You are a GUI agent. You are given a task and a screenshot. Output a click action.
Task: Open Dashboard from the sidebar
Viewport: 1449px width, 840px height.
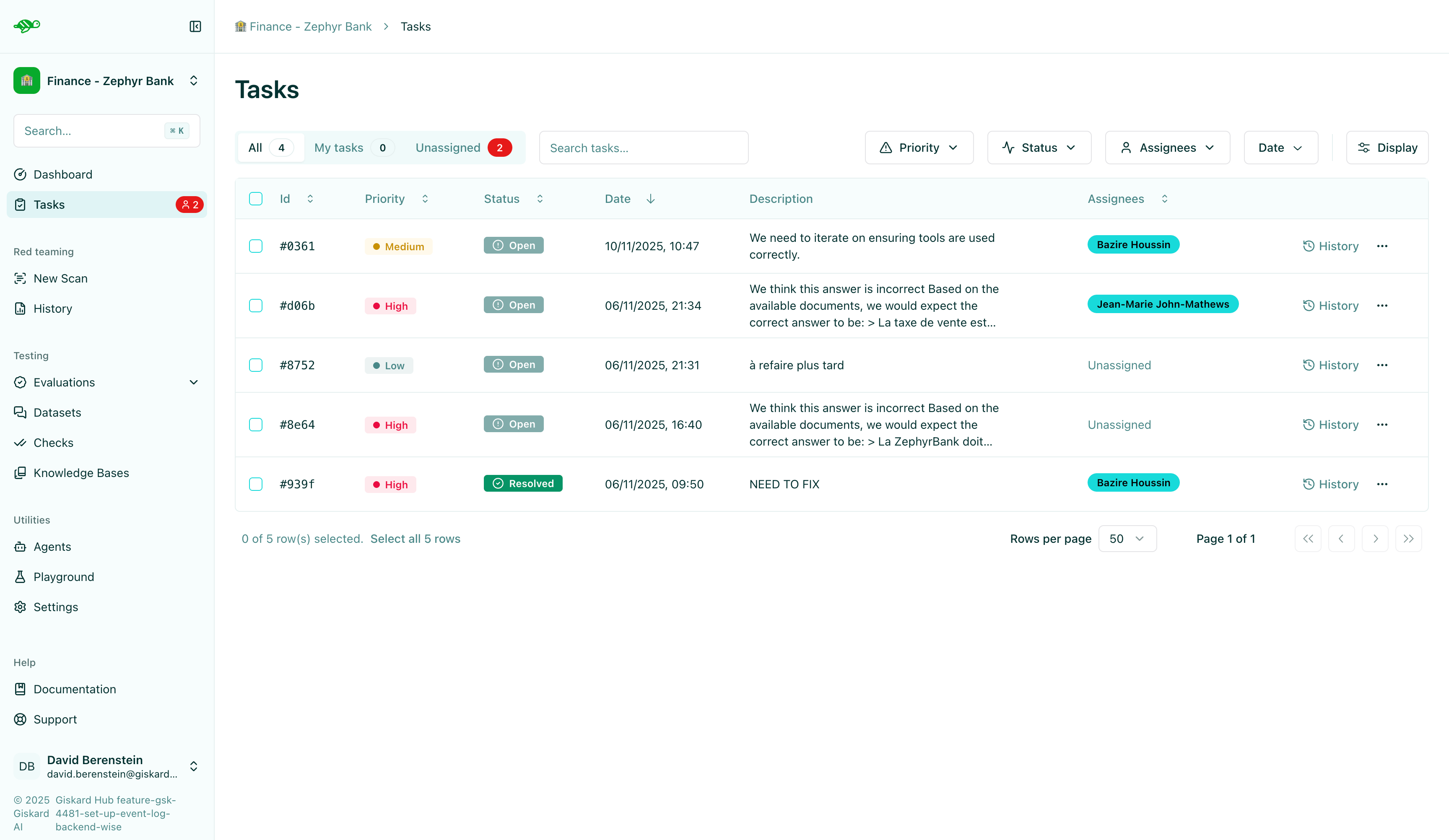click(62, 174)
